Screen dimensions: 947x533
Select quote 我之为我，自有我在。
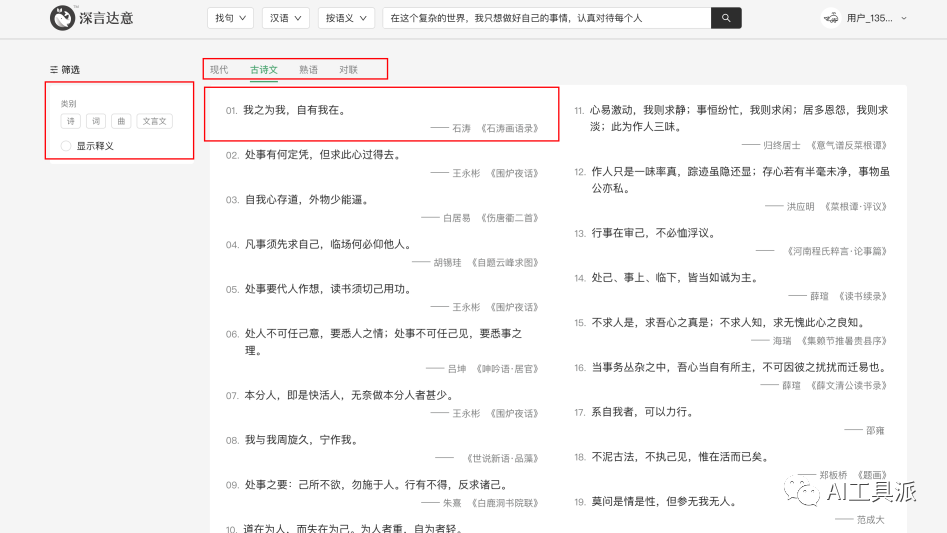coord(295,110)
